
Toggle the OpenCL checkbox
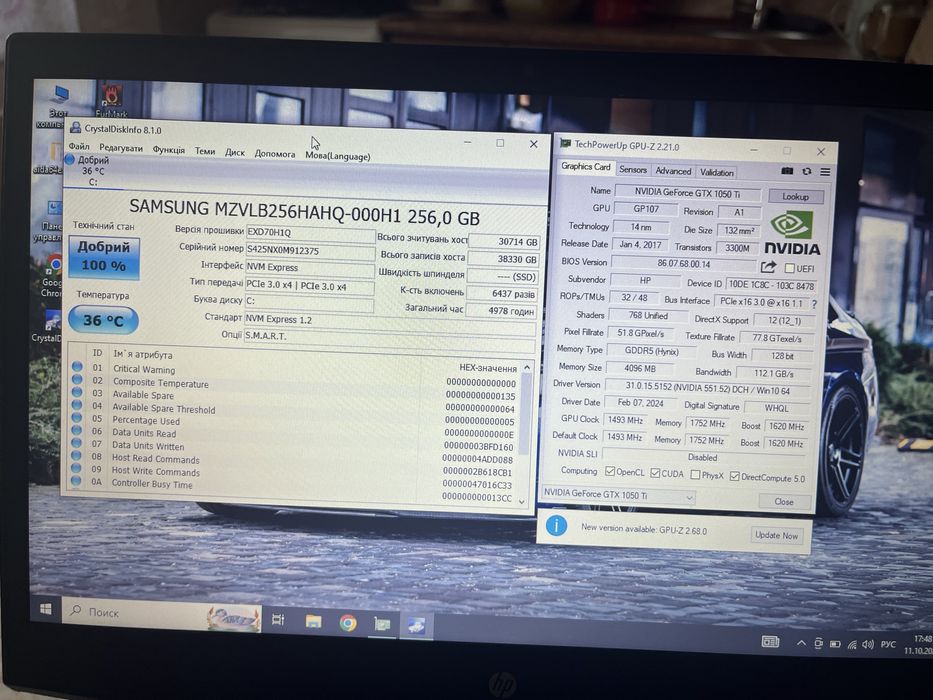(610, 471)
